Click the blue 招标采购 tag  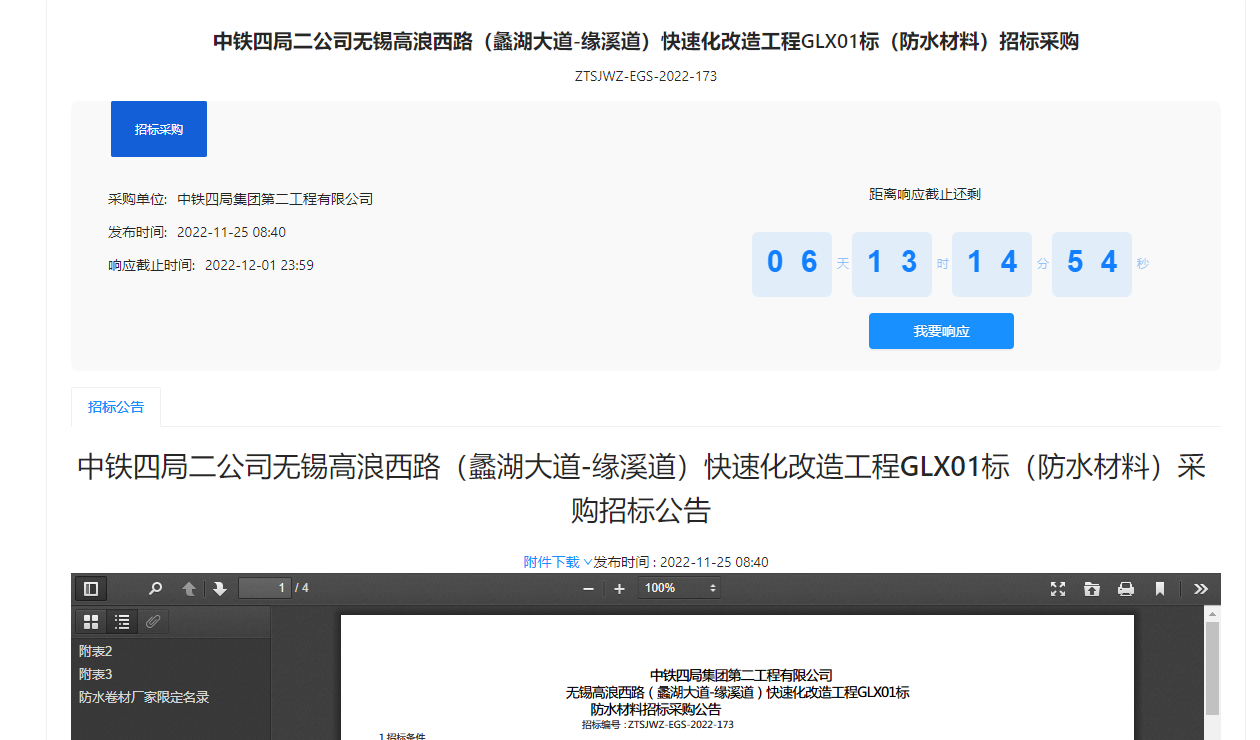tap(159, 129)
